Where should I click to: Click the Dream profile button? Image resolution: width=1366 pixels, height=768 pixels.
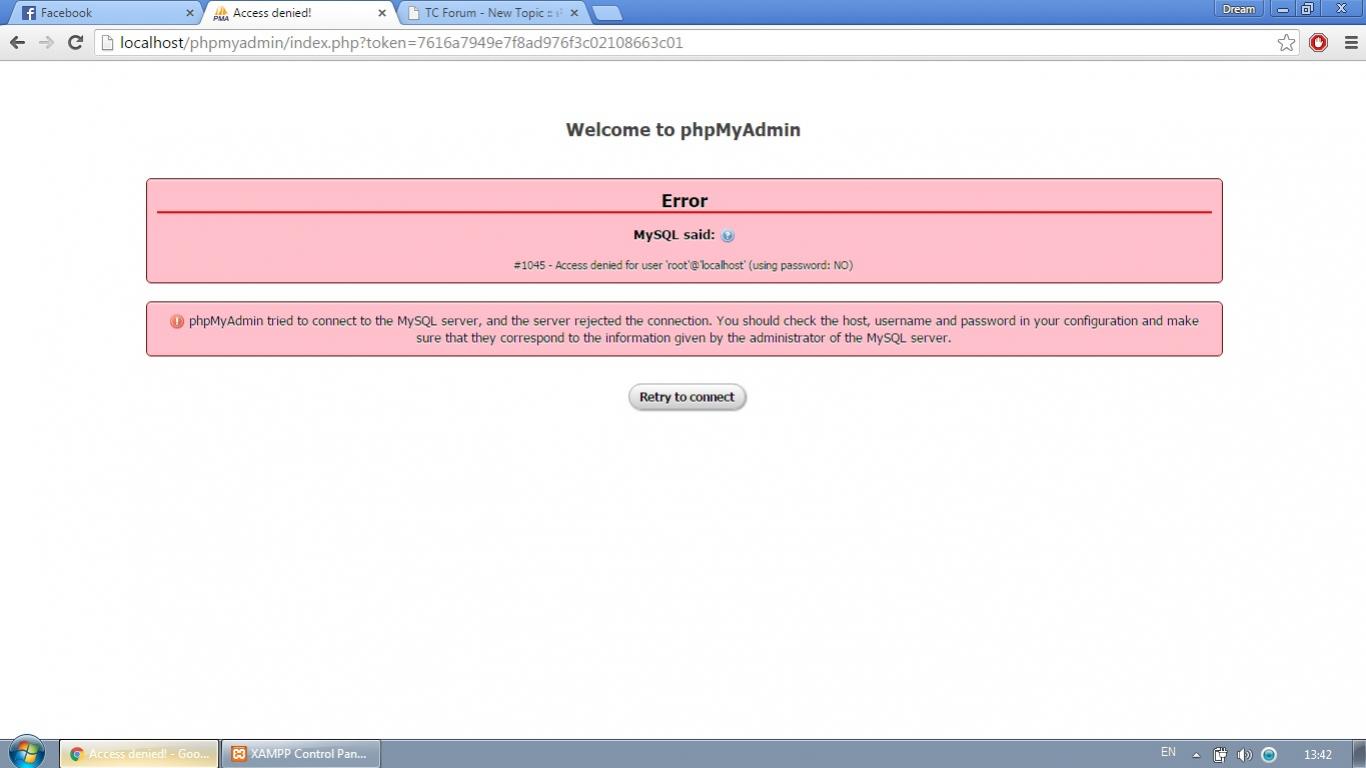pos(1238,9)
